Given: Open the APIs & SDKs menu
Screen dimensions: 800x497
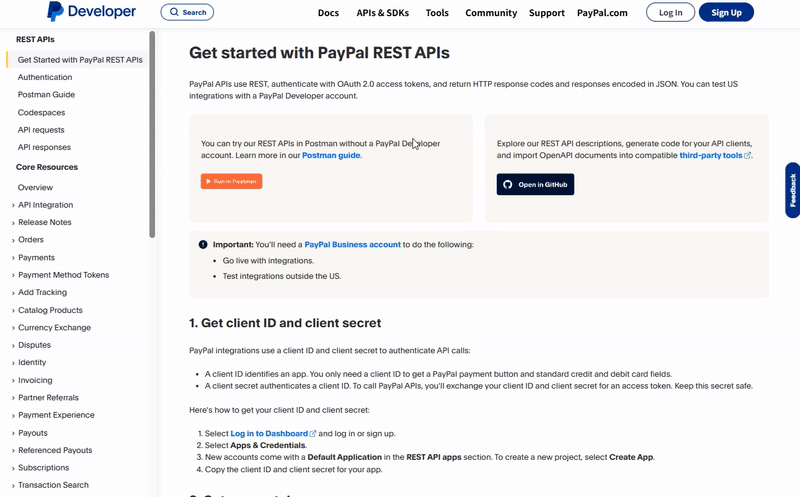Looking at the screenshot, I should [382, 13].
